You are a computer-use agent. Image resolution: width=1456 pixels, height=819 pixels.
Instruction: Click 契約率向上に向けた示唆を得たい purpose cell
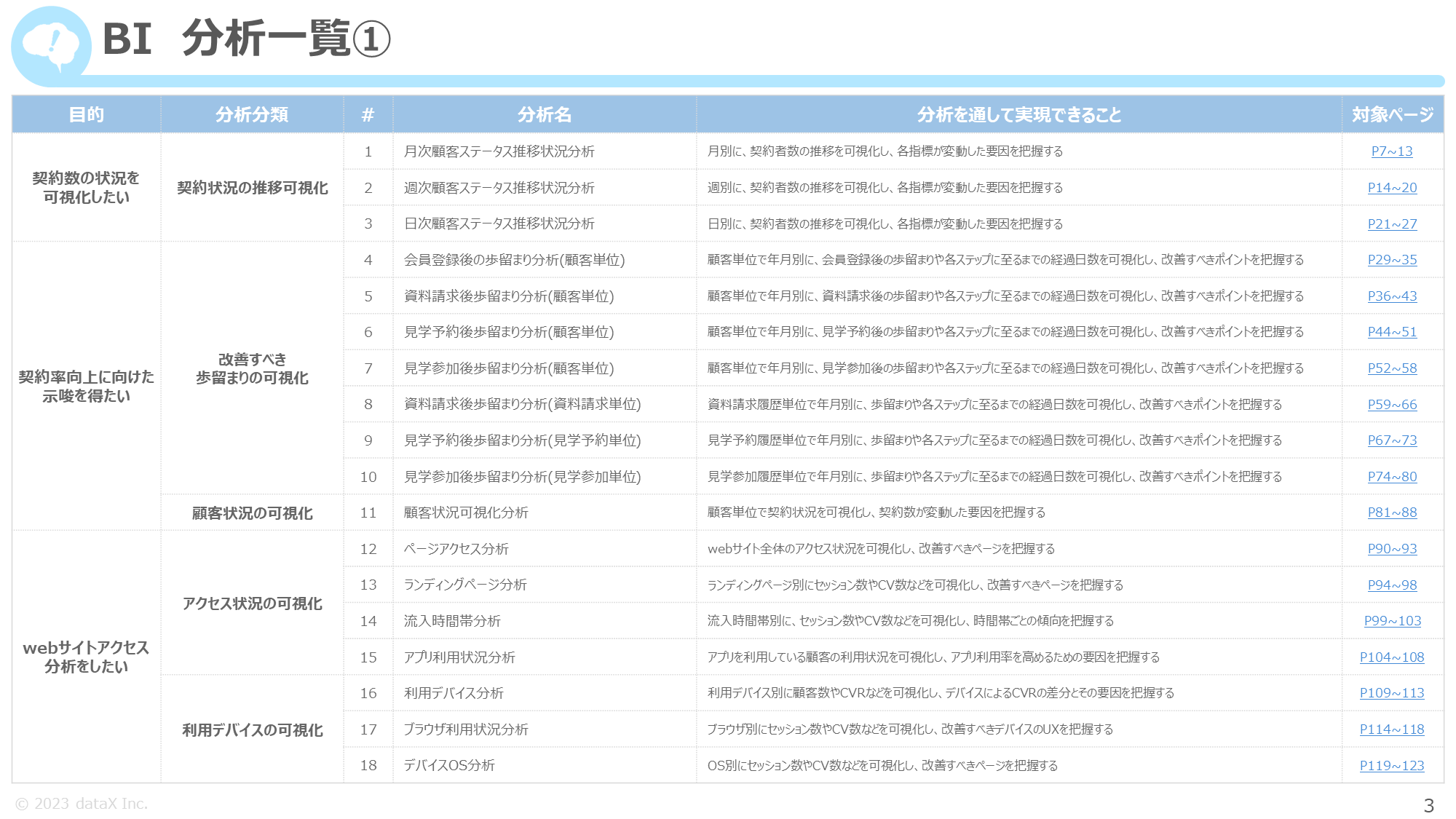pos(86,387)
